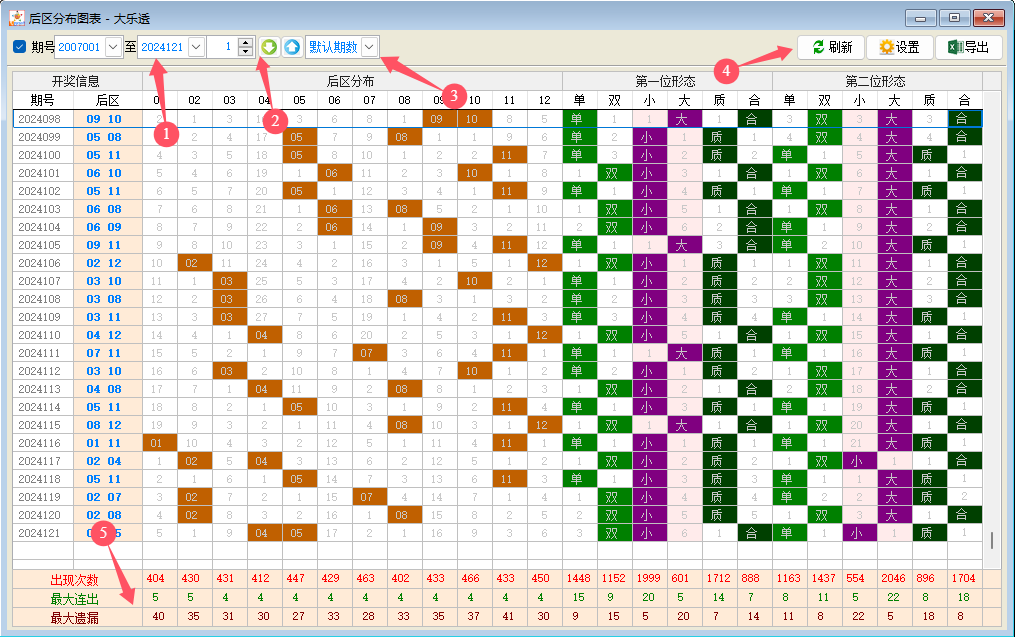Click the 刷新 refresh button
This screenshot has width=1015, height=637.
pyautogui.click(x=832, y=47)
